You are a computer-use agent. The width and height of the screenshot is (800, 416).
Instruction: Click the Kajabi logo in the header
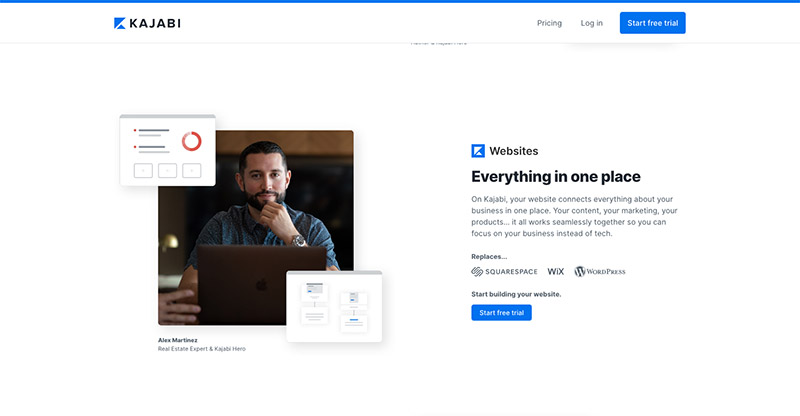(147, 23)
